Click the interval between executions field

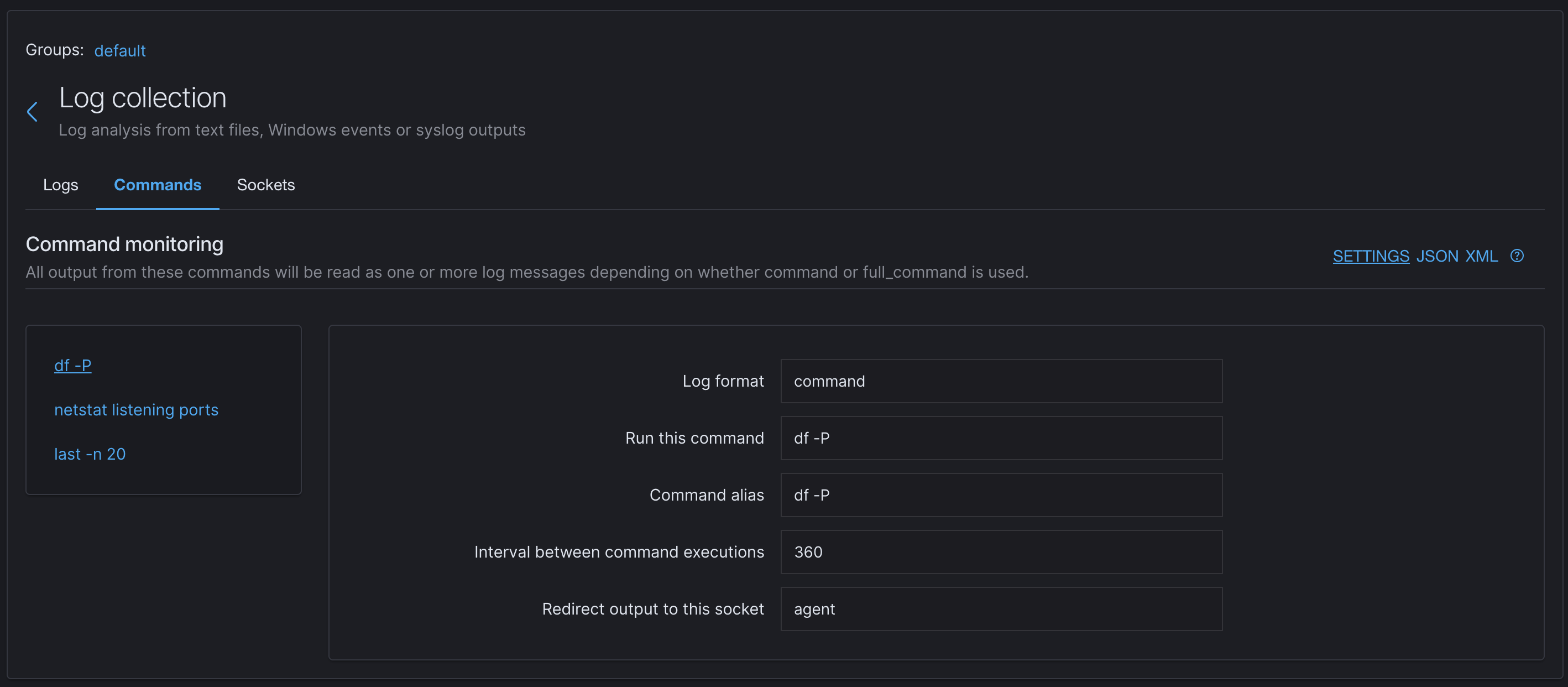tap(1001, 552)
